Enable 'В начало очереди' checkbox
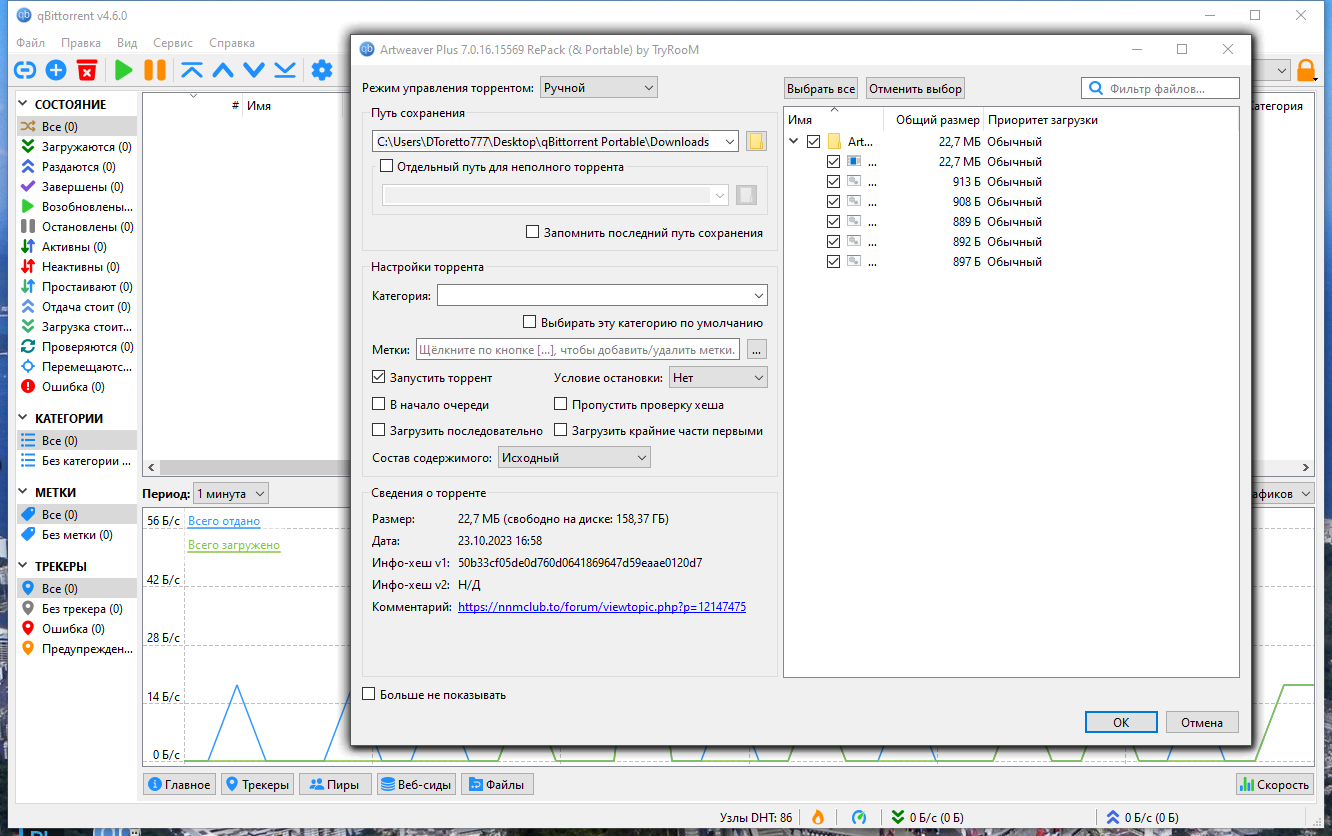This screenshot has width=1332, height=836. 379,405
